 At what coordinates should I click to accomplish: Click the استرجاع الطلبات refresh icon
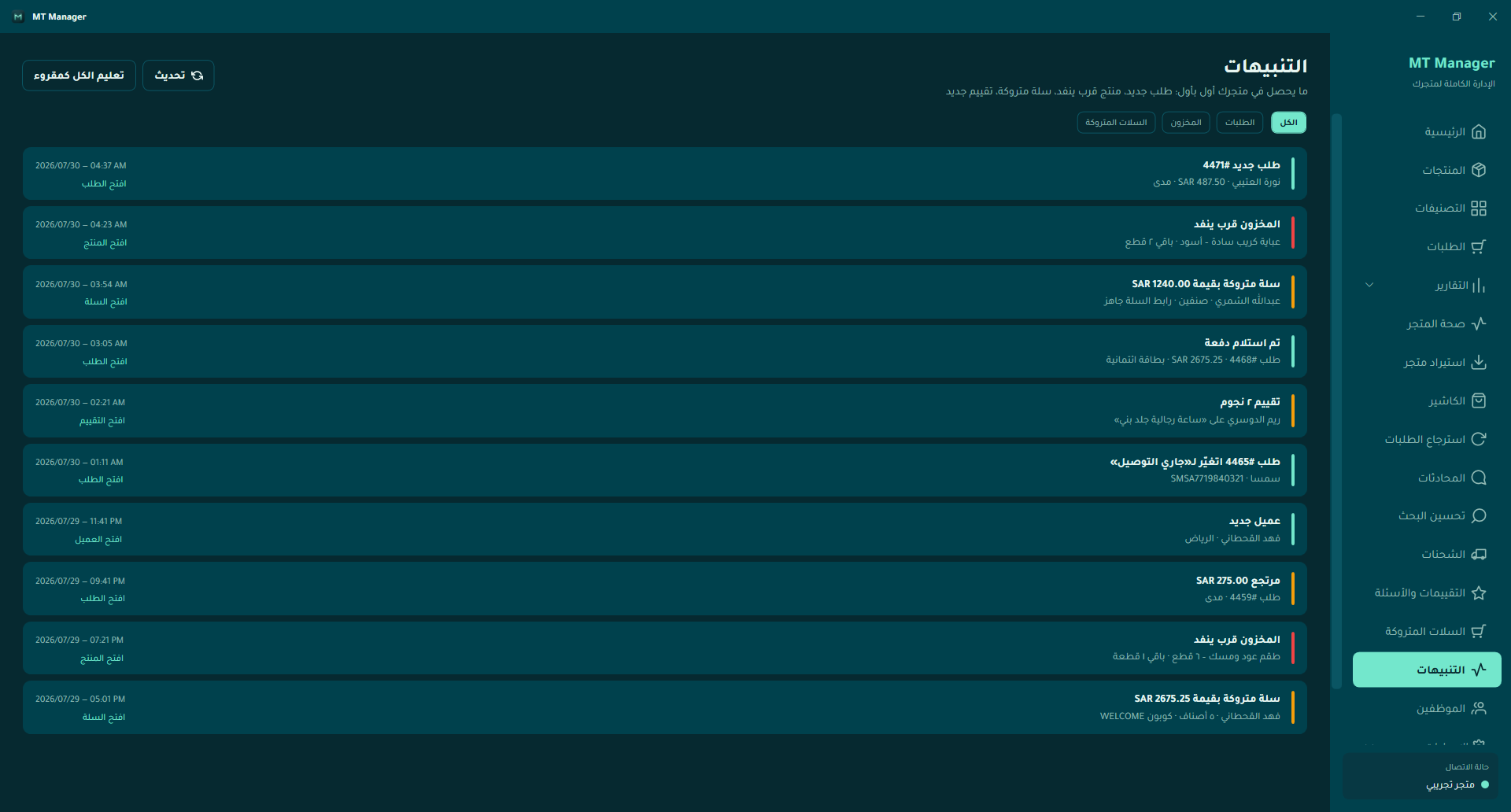(x=1479, y=439)
